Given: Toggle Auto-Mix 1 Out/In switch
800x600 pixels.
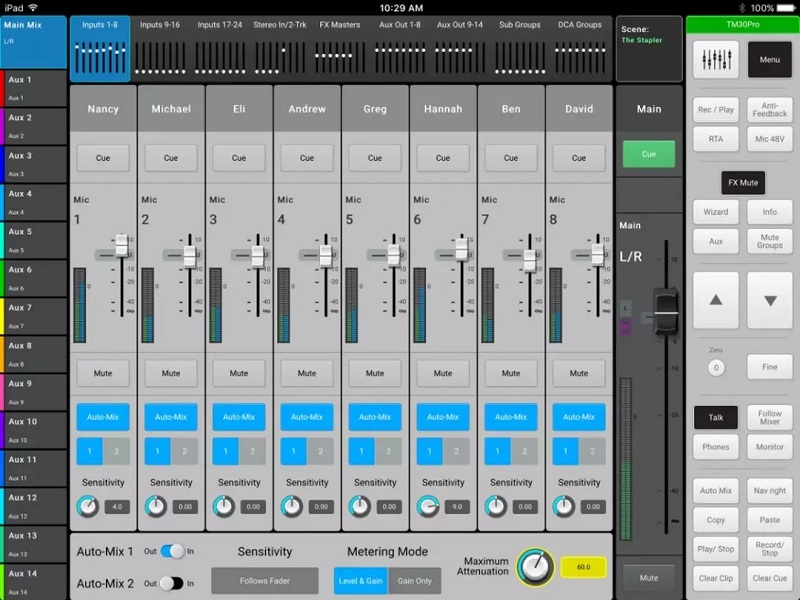Looking at the screenshot, I should [173, 551].
